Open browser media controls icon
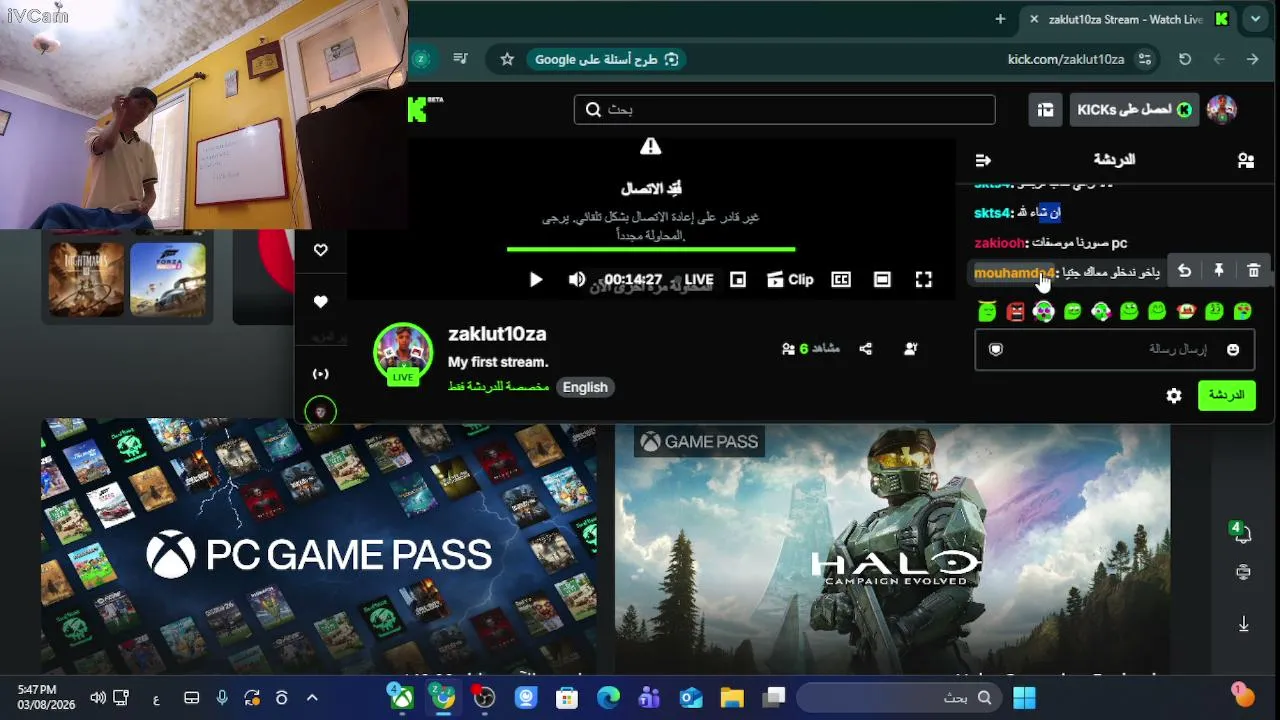Viewport: 1280px width, 720px height. point(460,59)
